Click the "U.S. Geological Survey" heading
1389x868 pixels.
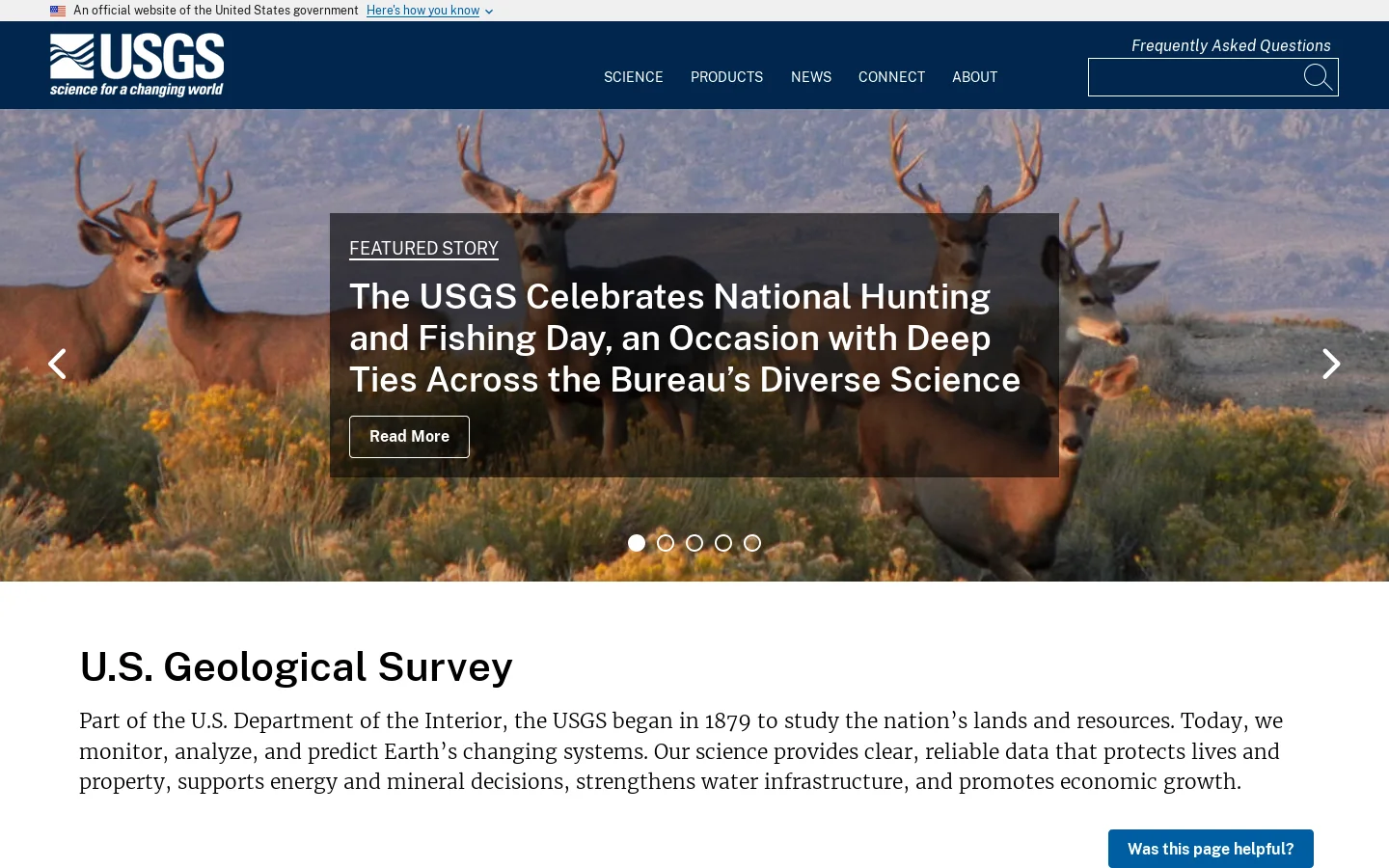pos(296,666)
